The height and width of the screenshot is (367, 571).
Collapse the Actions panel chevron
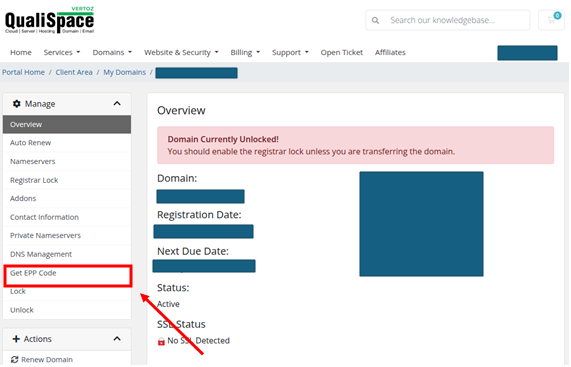tap(117, 339)
